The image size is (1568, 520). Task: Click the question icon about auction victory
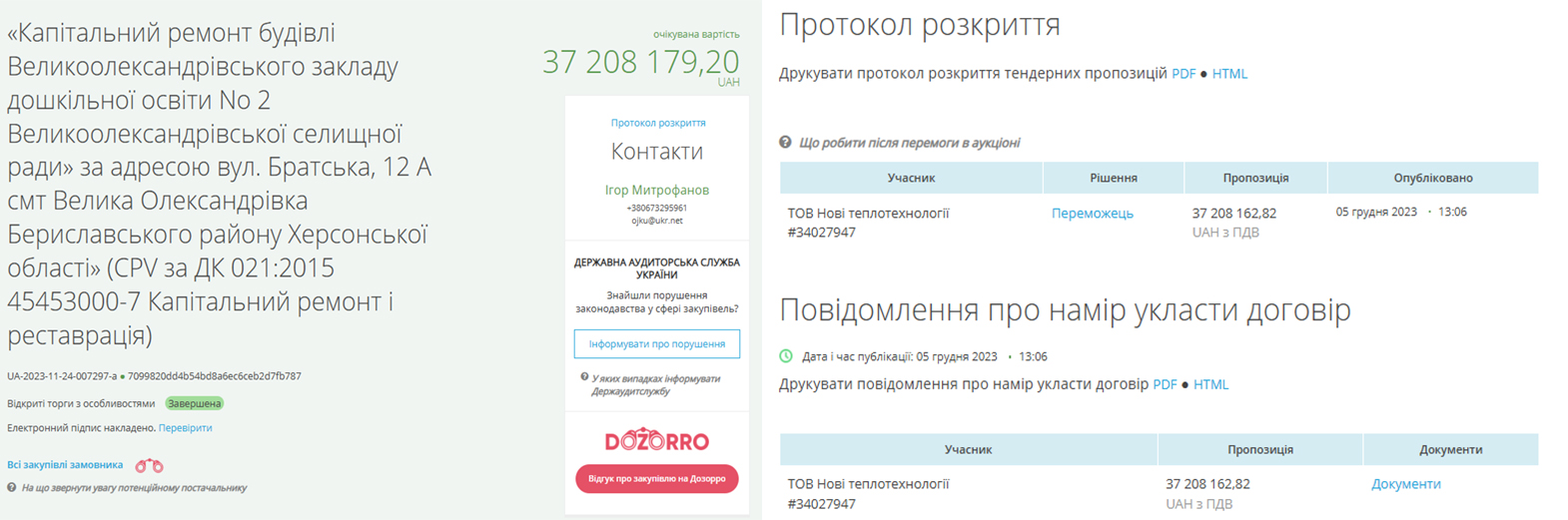[x=785, y=143]
